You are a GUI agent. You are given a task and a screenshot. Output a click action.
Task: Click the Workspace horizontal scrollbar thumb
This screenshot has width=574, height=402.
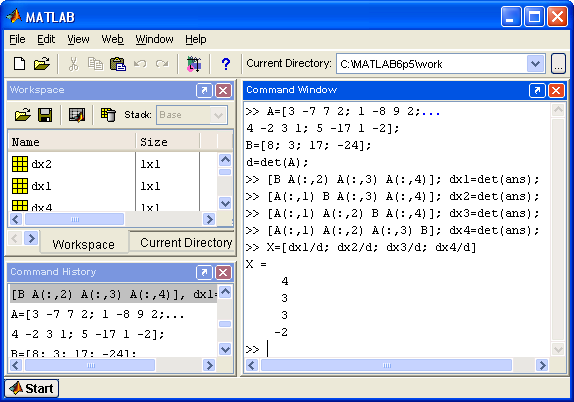pos(75,219)
